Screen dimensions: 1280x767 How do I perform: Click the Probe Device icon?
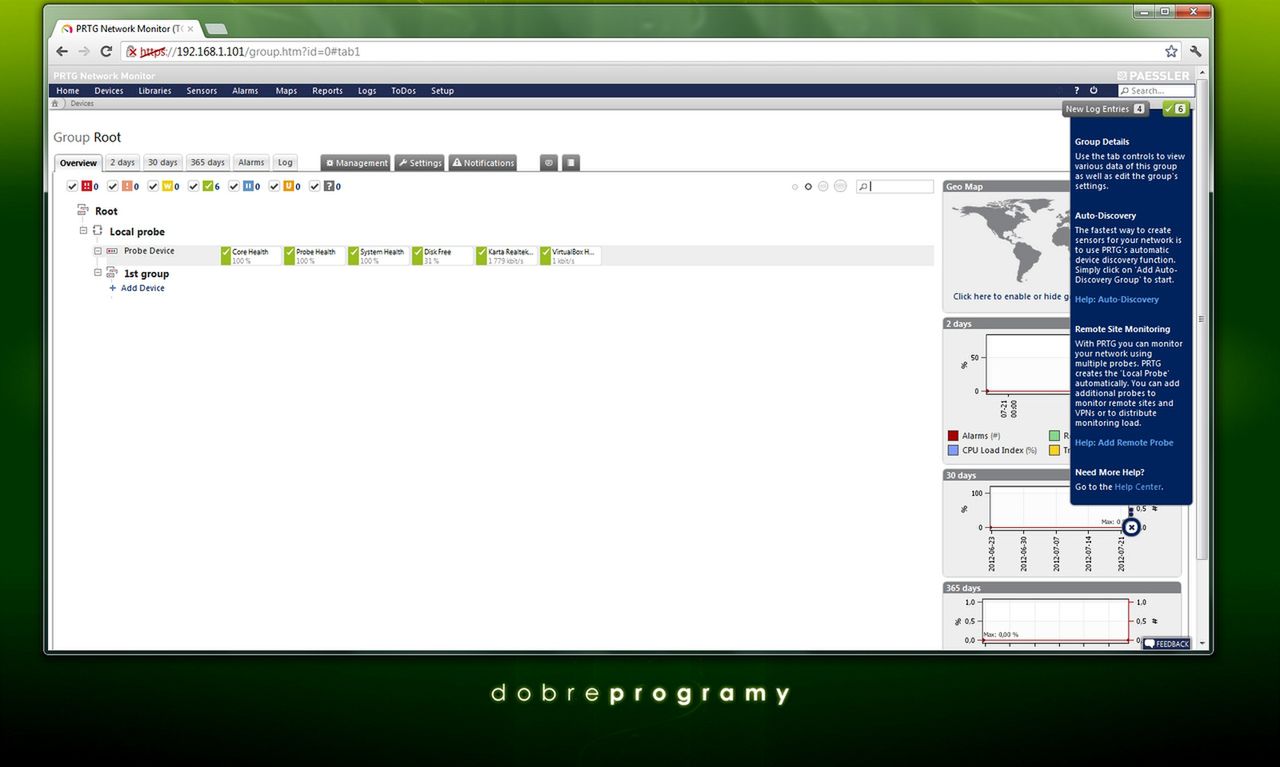(x=112, y=252)
